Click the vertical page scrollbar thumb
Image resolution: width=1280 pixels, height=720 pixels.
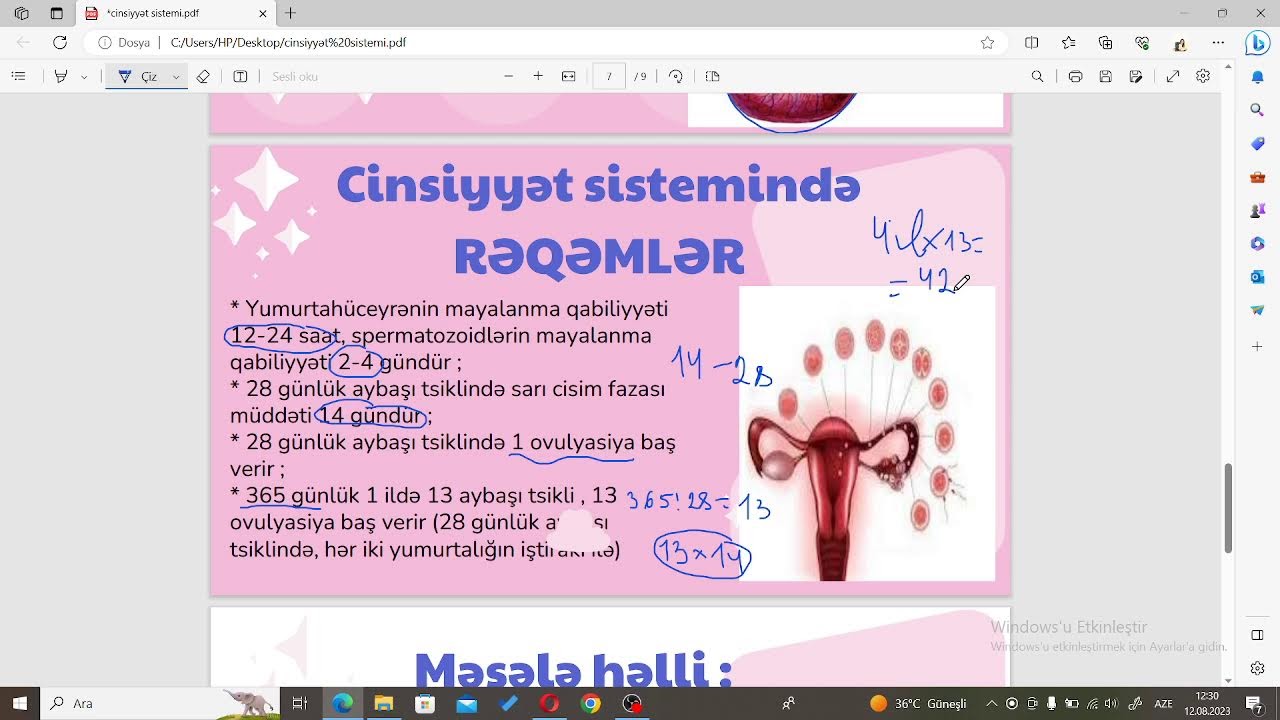click(x=1228, y=508)
